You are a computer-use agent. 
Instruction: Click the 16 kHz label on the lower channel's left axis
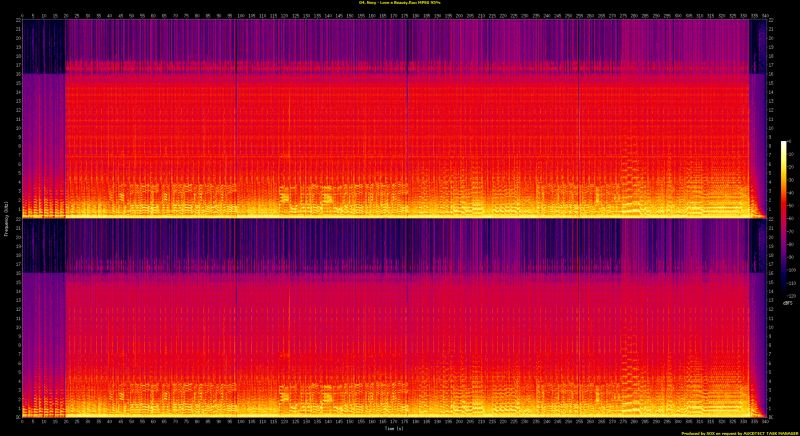point(14,273)
